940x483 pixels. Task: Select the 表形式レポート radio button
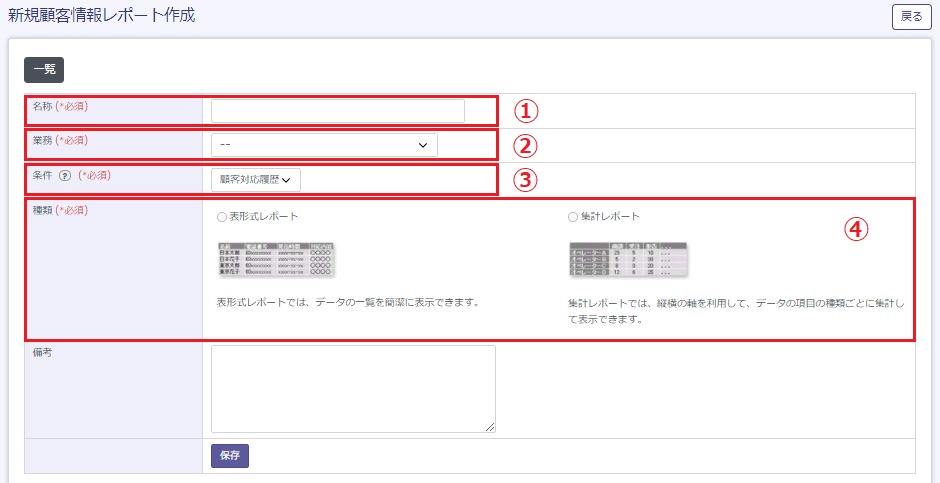222,216
